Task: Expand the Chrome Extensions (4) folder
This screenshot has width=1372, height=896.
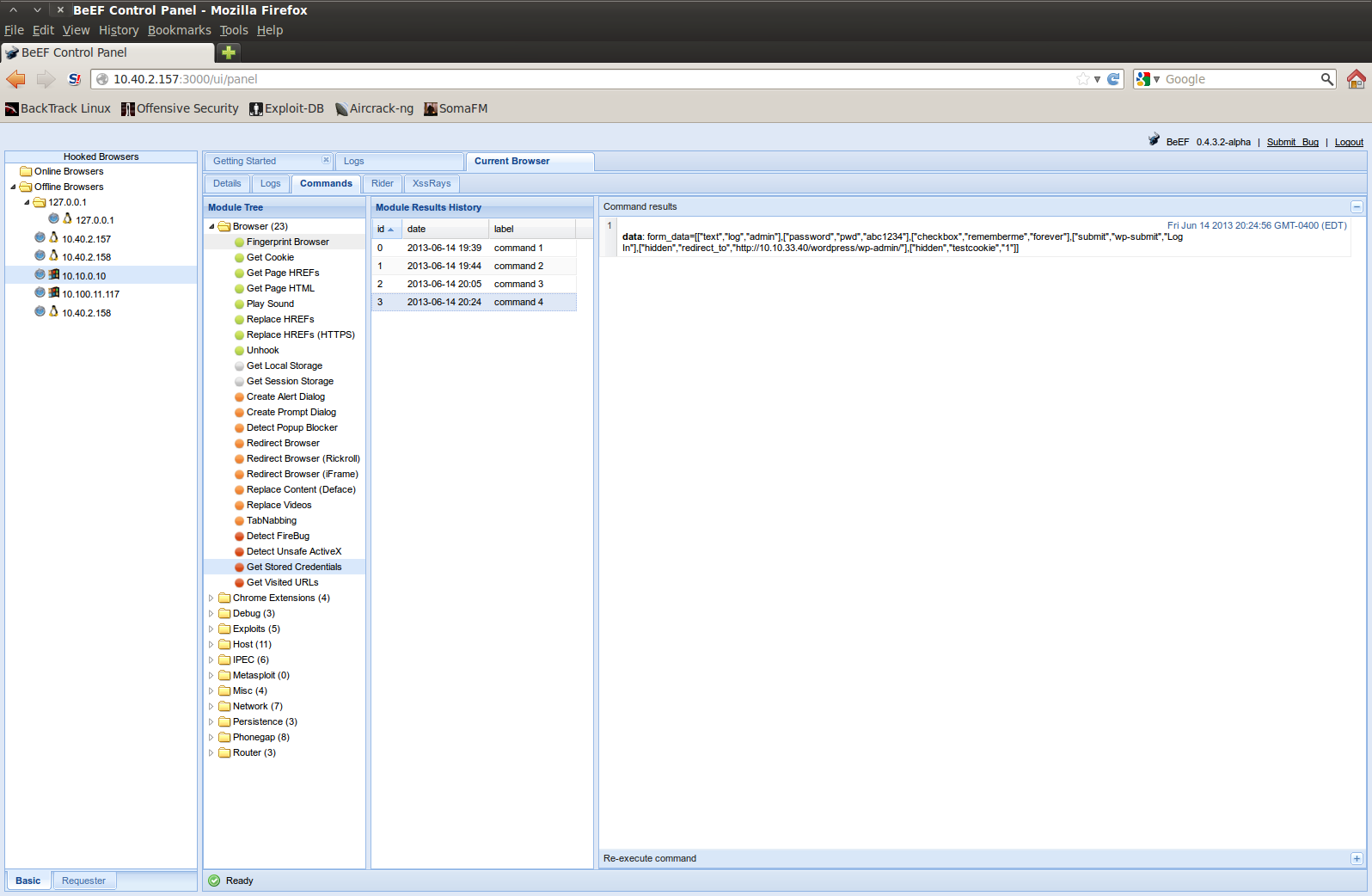Action: [x=211, y=598]
